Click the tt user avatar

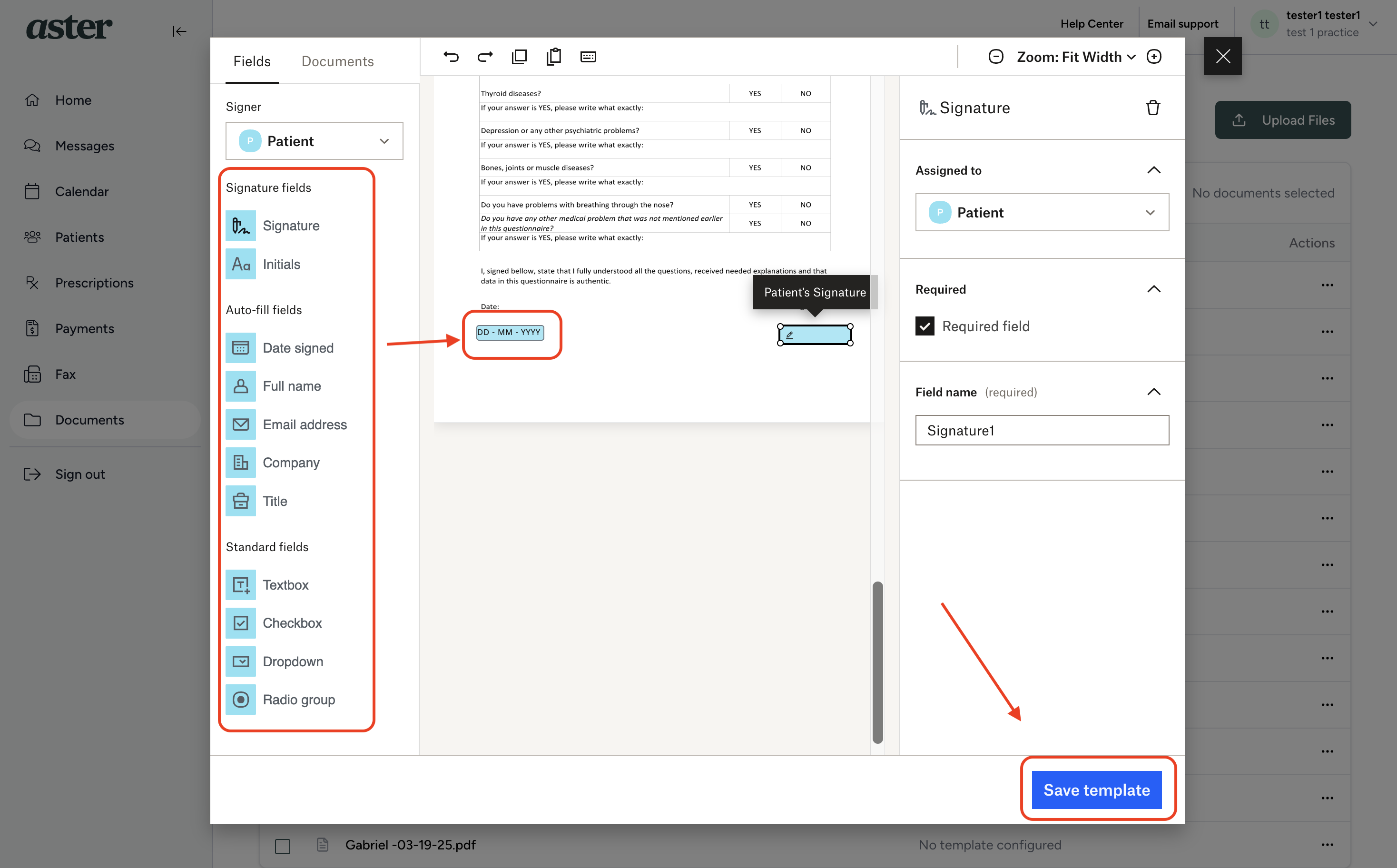click(1264, 24)
